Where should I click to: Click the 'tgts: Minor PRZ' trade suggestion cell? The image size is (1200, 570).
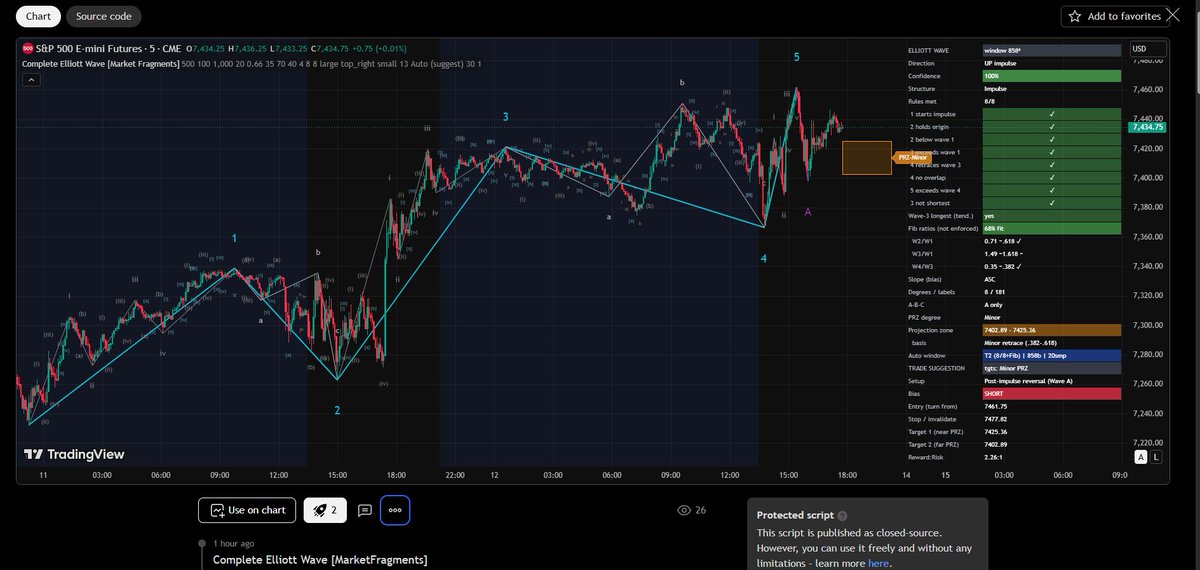click(1051, 368)
